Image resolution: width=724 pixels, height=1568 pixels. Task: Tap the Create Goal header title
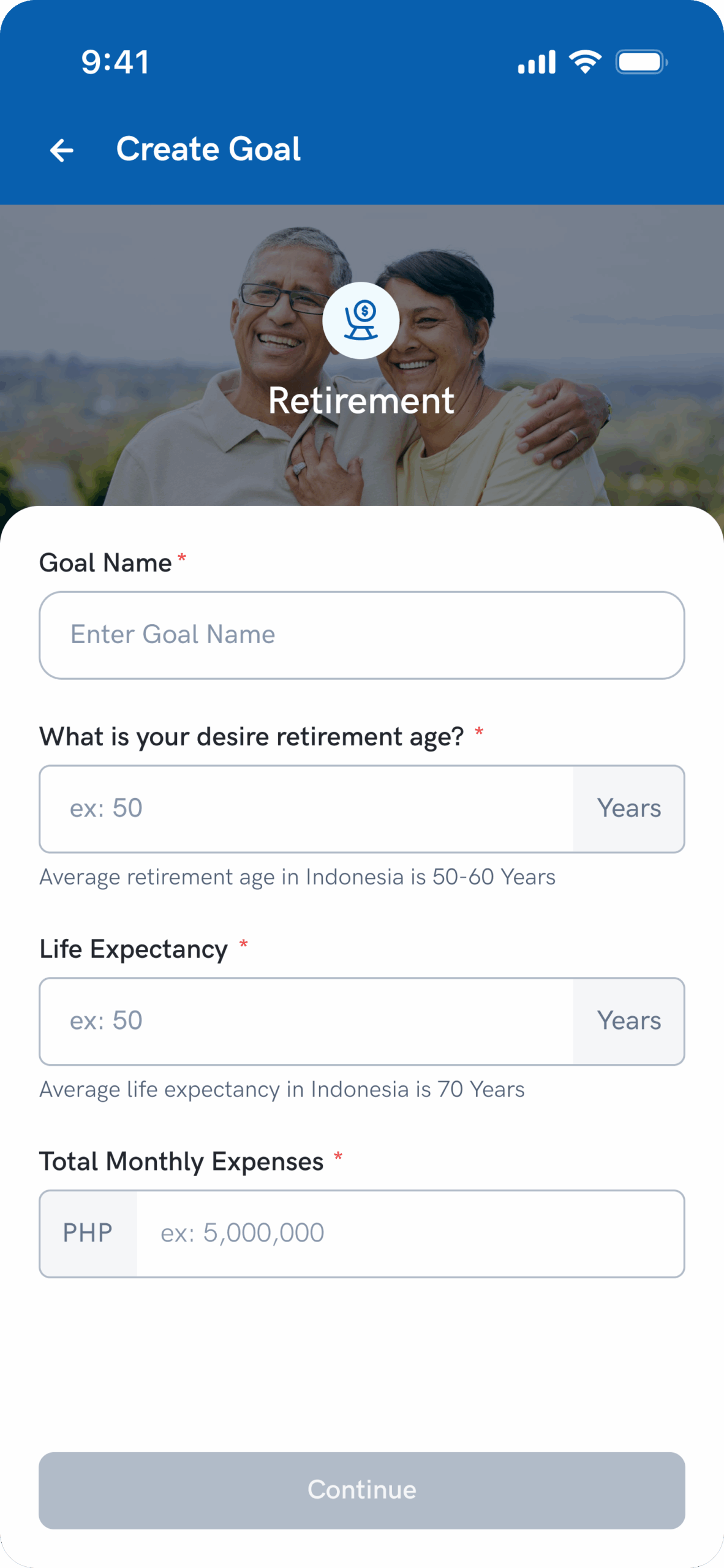[x=208, y=149]
